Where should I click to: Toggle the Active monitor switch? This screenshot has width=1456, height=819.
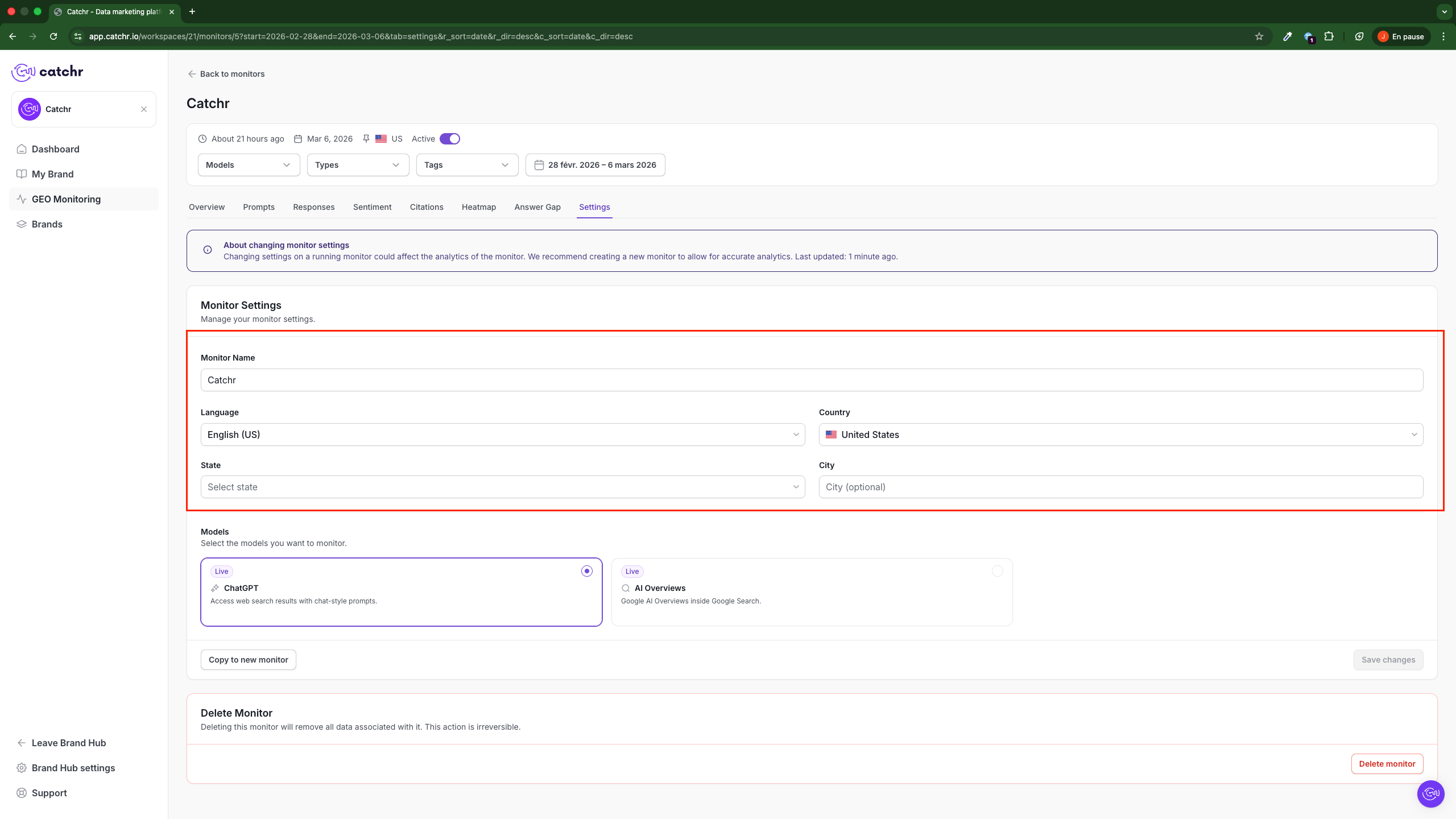tap(450, 139)
